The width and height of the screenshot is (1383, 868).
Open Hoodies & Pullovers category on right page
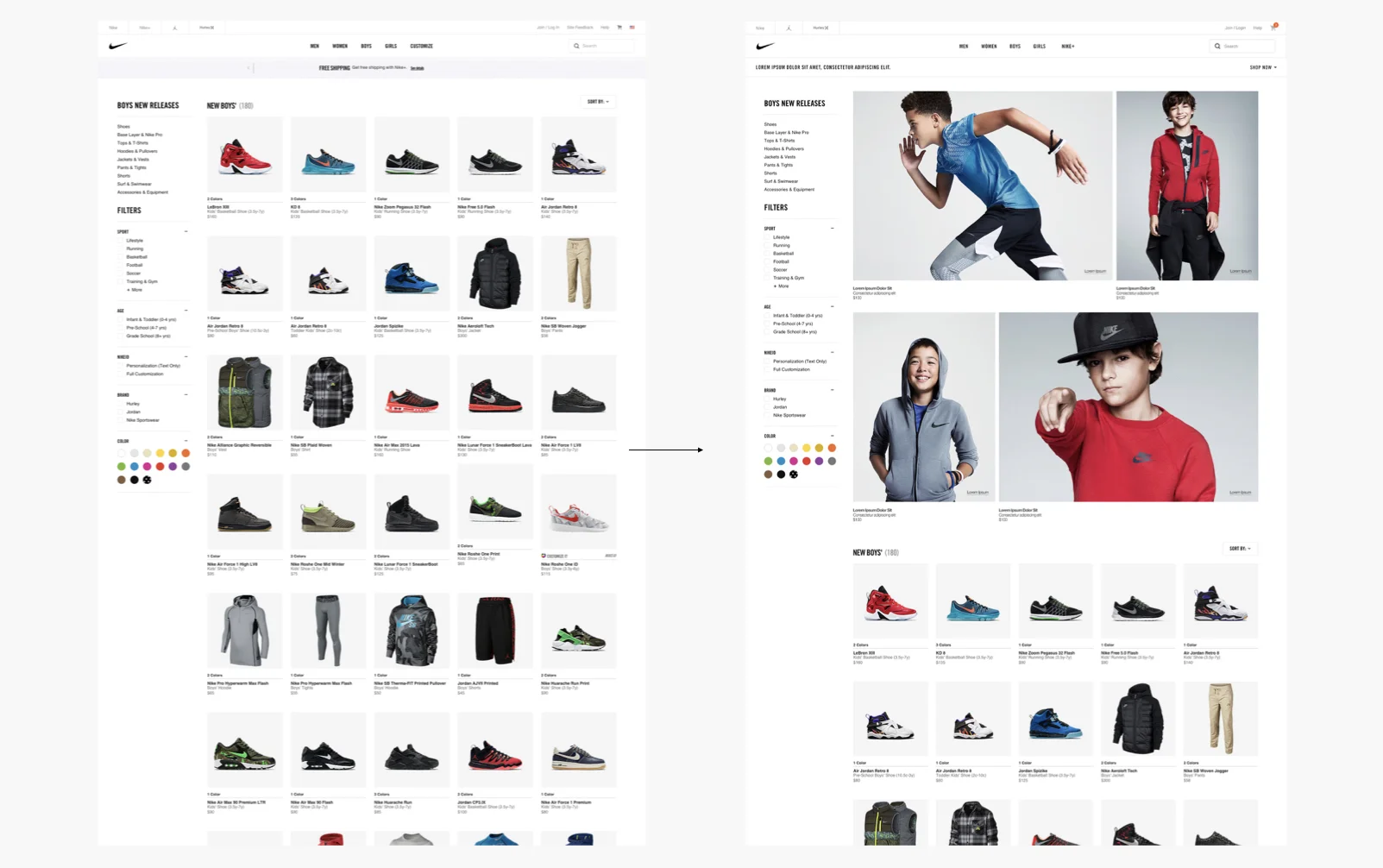[x=783, y=148]
